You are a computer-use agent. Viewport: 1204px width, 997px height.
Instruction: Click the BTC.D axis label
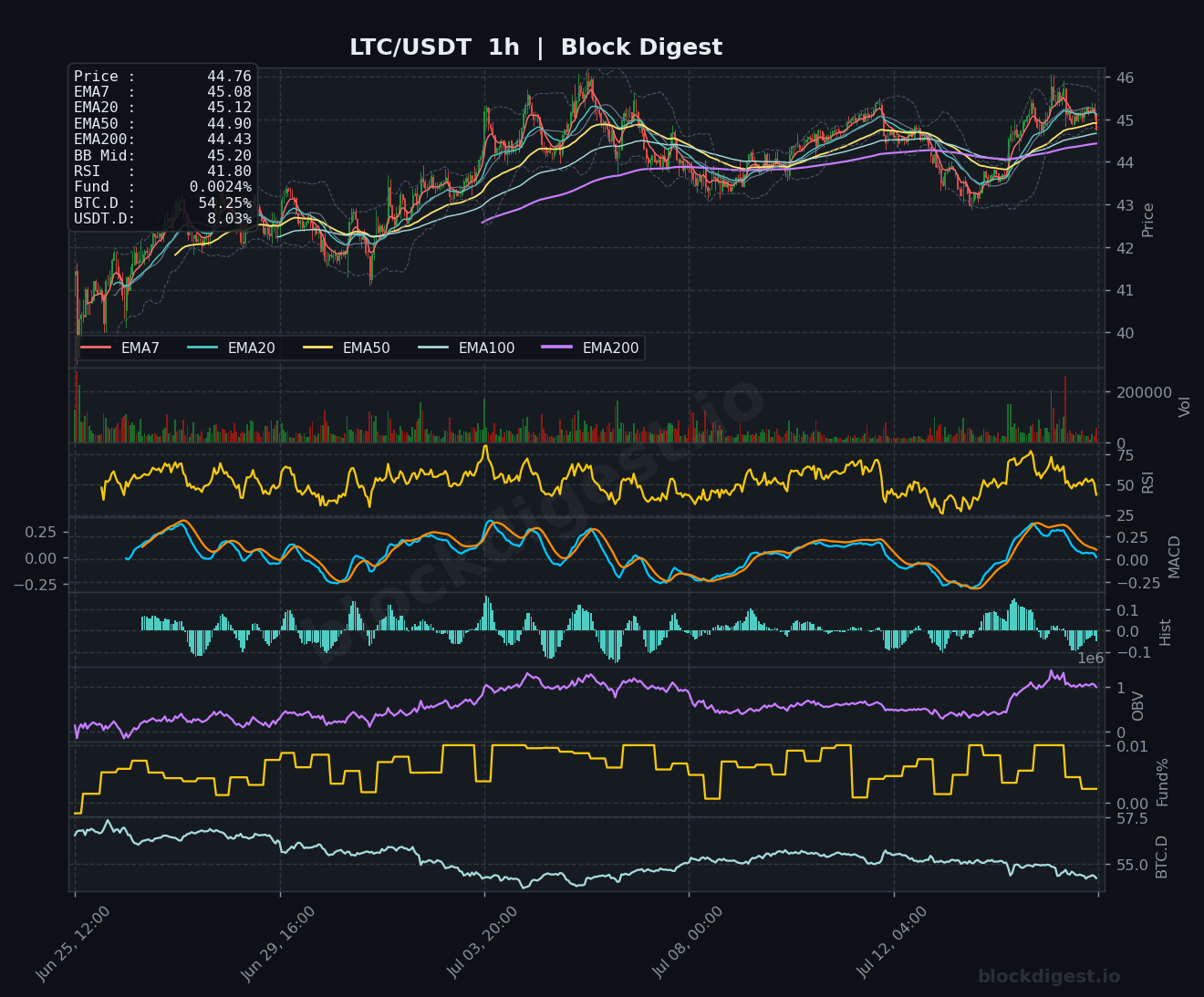1161,857
